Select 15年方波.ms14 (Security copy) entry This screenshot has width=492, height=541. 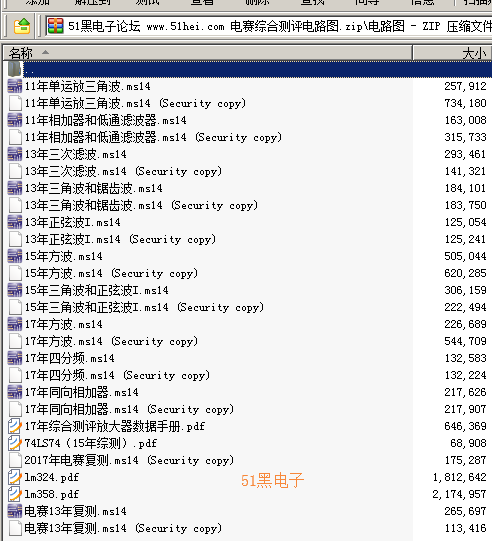pyautogui.click(x=111, y=273)
